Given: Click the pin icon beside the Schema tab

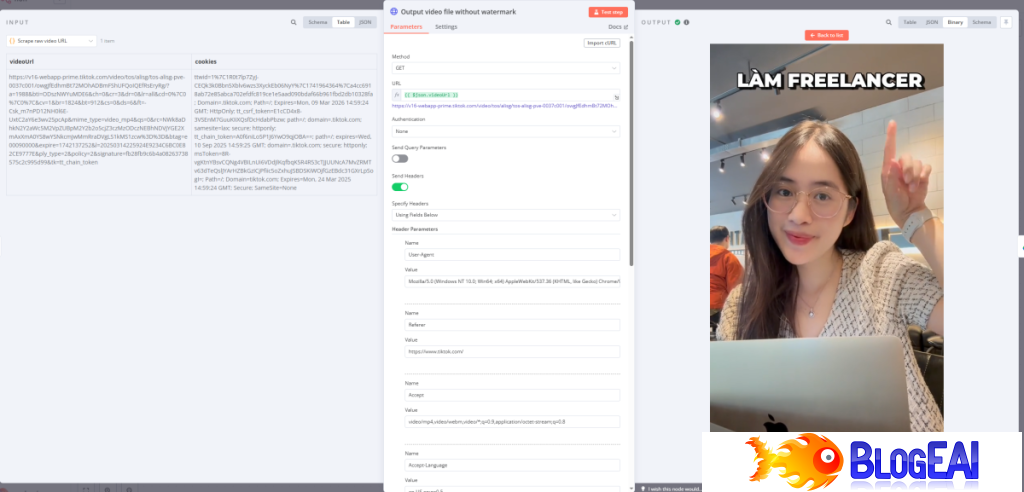Looking at the screenshot, I should [1004, 21].
